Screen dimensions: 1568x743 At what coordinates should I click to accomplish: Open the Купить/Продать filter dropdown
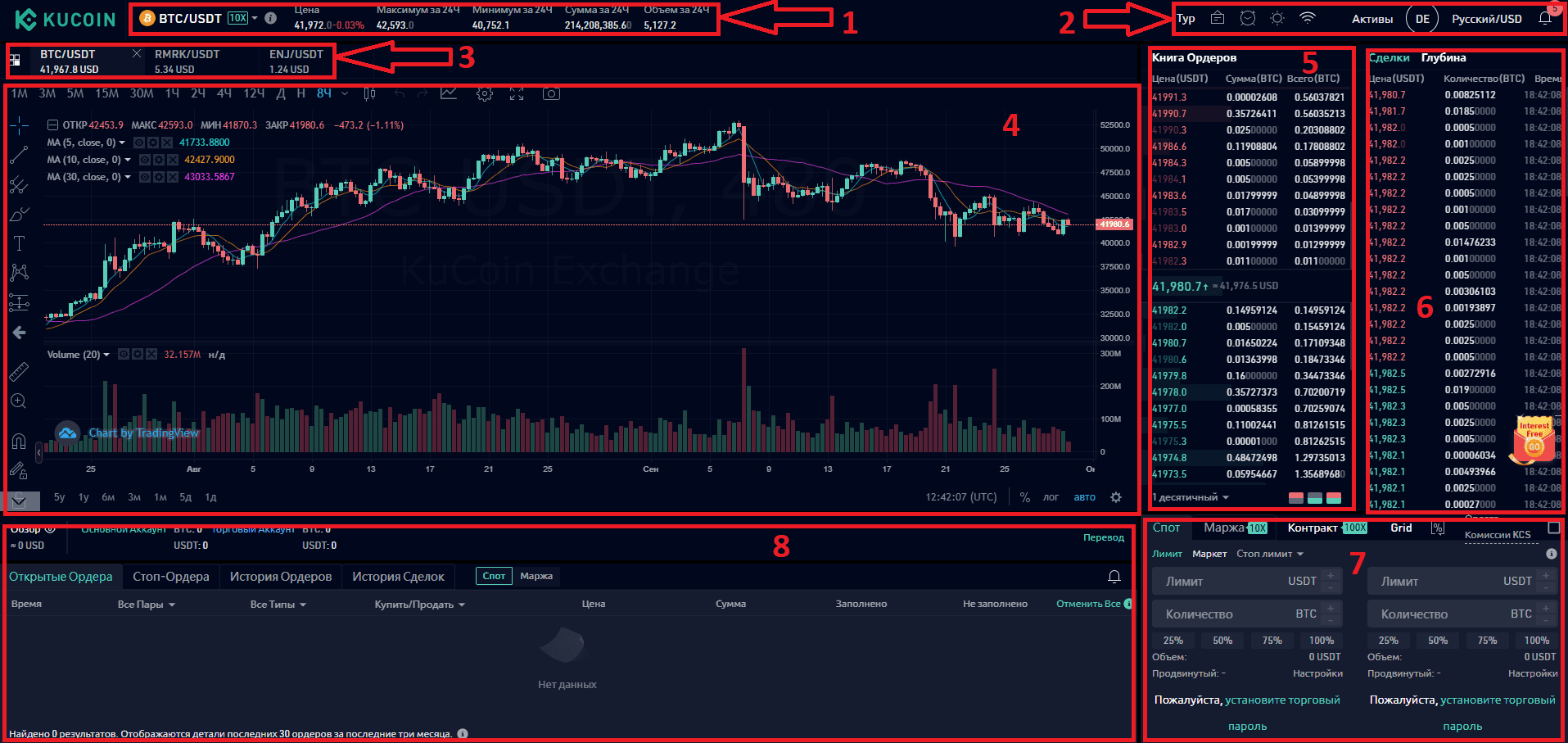pos(420,605)
